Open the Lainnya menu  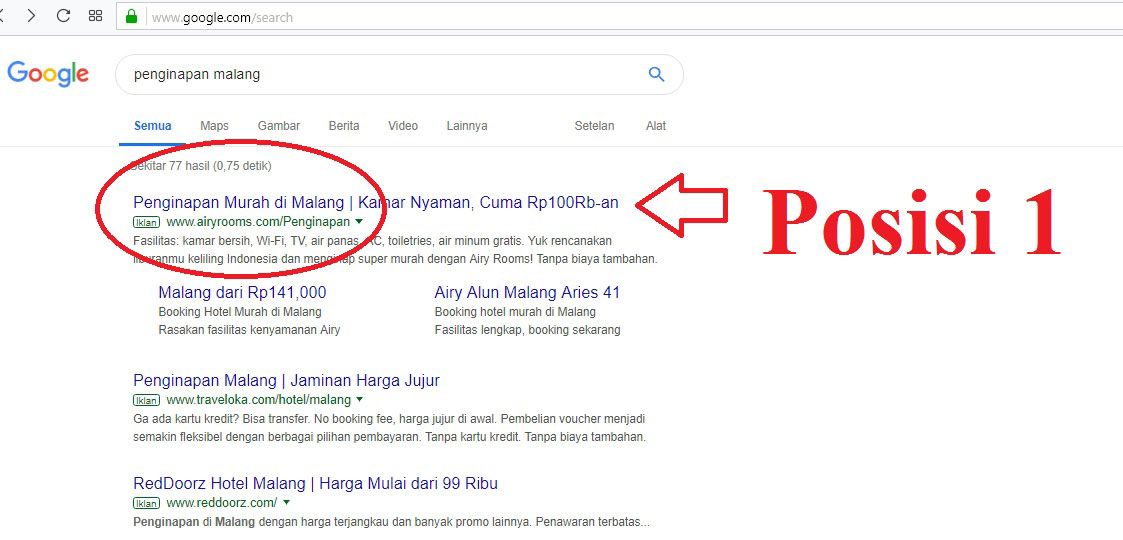(467, 126)
